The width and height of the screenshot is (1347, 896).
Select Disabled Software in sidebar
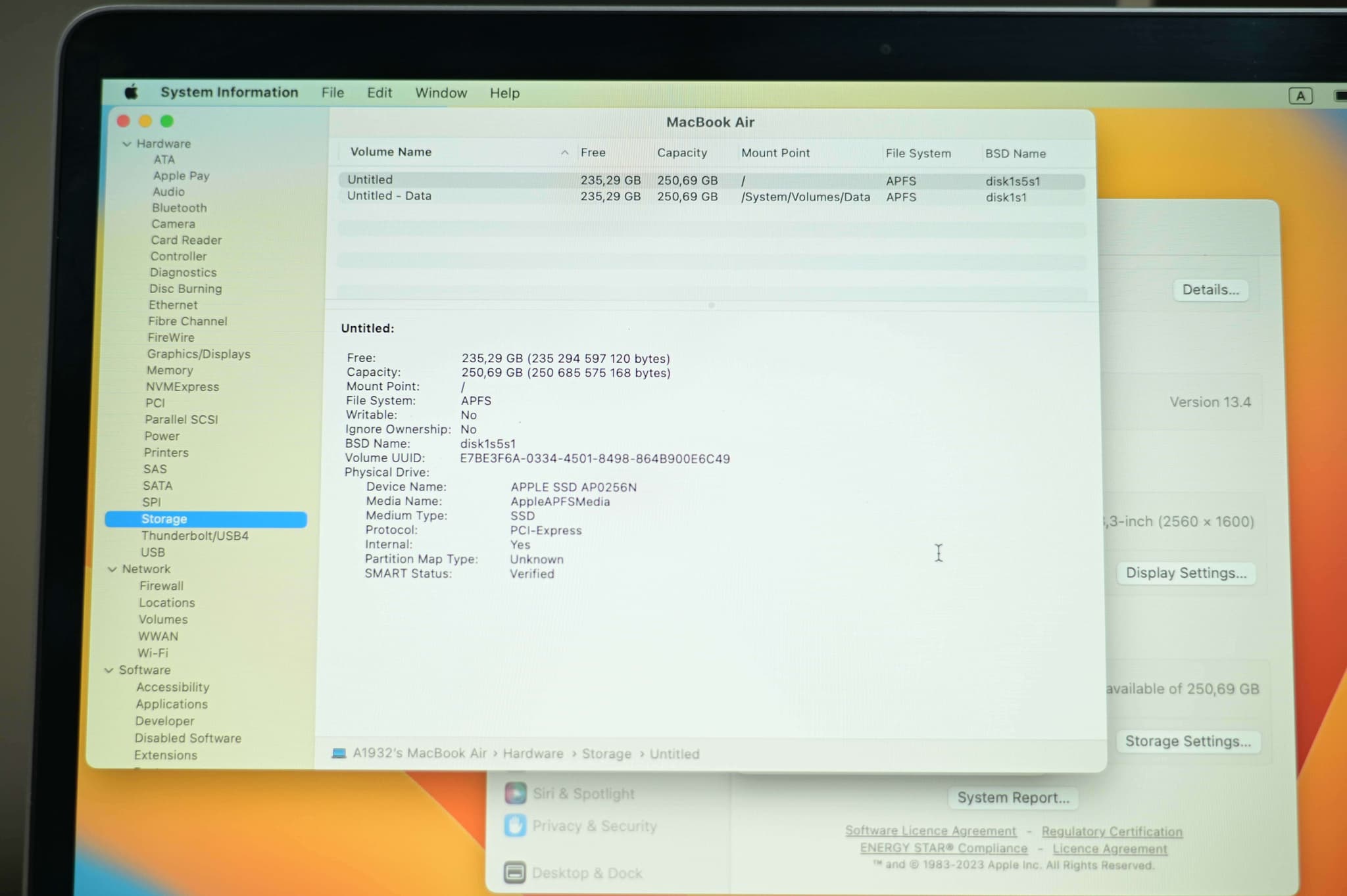tap(188, 738)
